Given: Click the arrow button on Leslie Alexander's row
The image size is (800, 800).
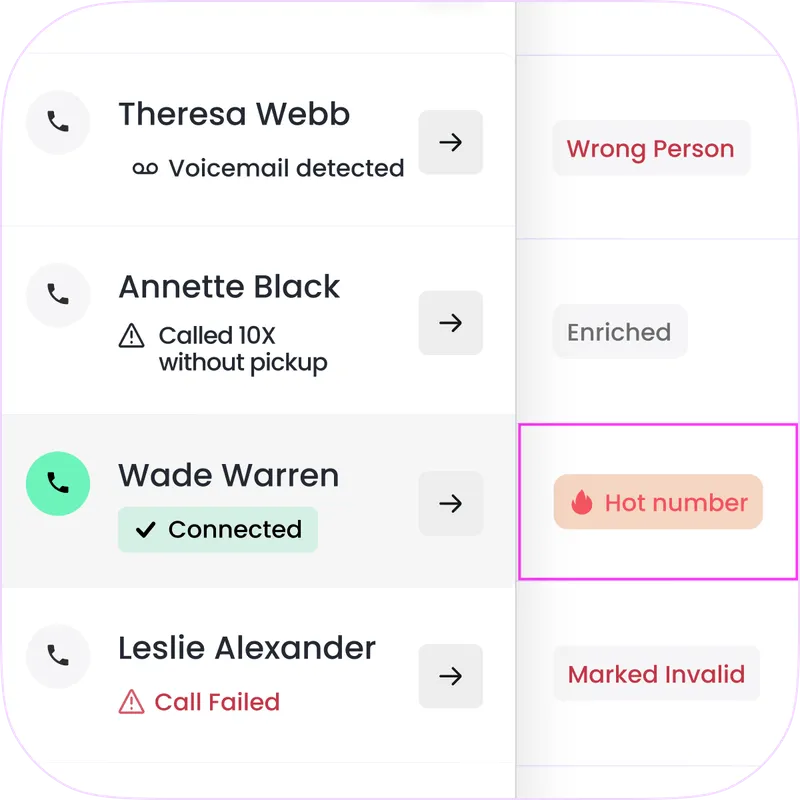Looking at the screenshot, I should [x=451, y=676].
